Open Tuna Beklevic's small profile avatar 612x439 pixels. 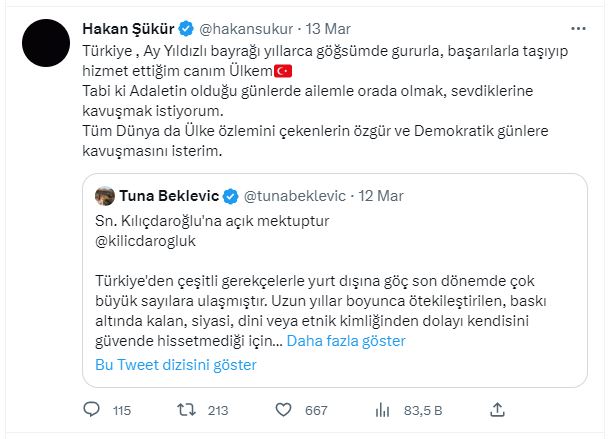[x=104, y=194]
